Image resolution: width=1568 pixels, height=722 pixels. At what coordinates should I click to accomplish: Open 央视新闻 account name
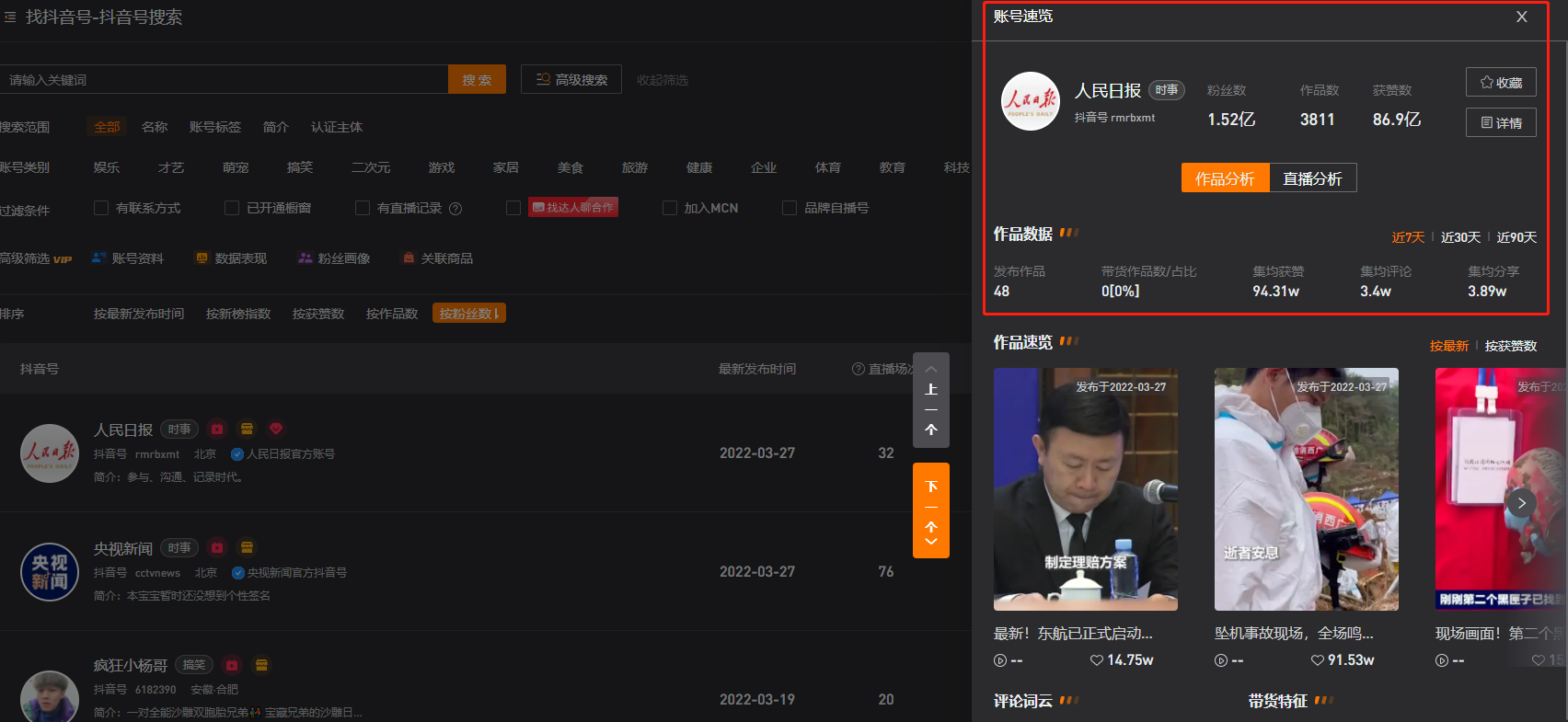click(x=123, y=548)
